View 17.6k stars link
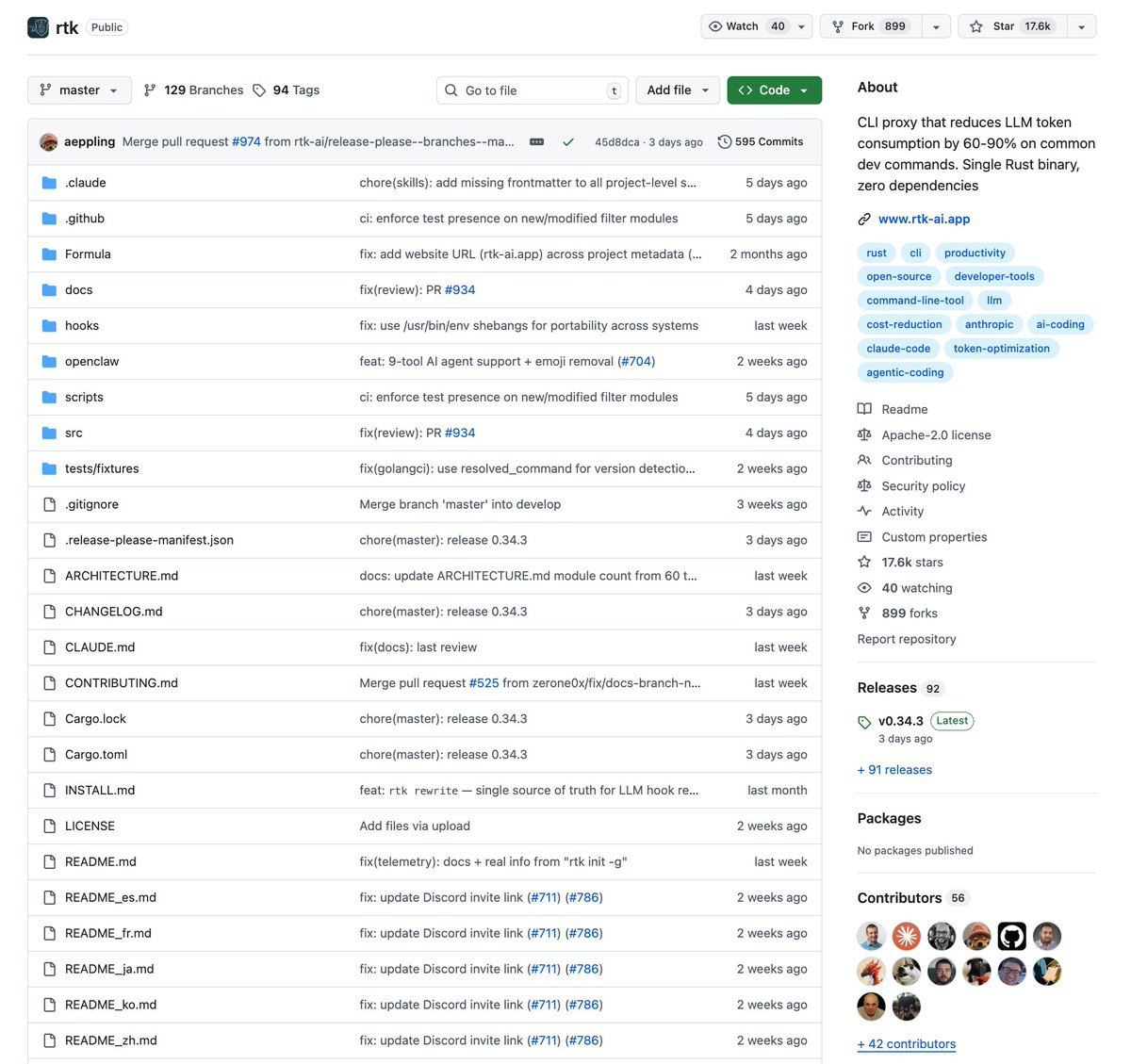 [x=911, y=563]
